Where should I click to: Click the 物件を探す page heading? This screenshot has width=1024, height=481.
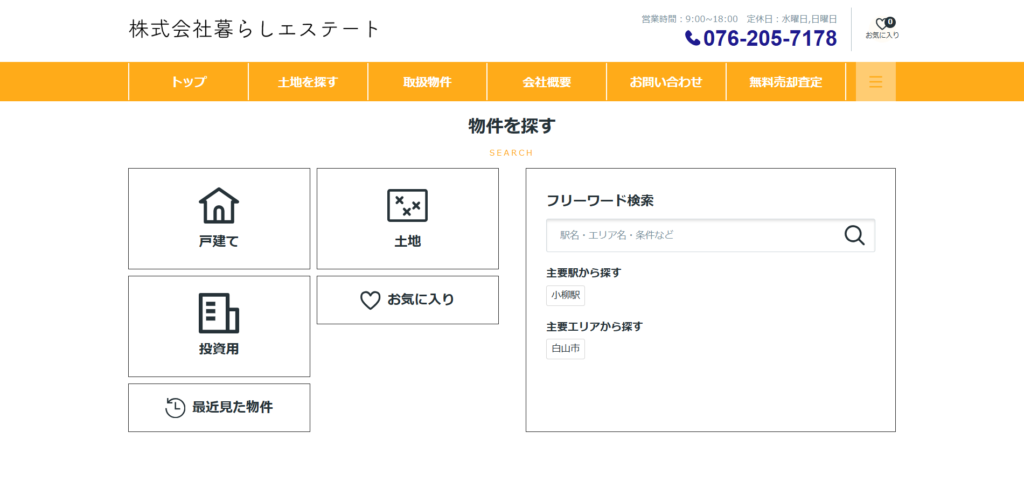512,126
